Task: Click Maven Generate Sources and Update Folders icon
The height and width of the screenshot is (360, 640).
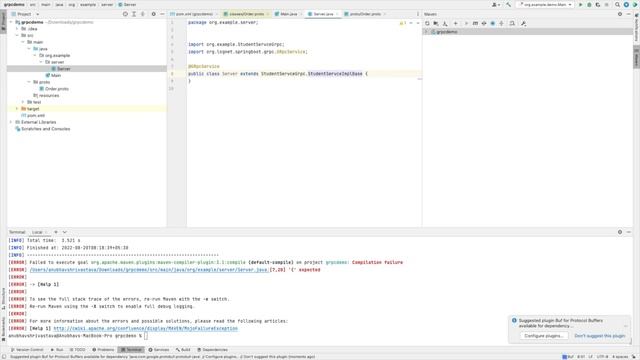Action: 436,24
